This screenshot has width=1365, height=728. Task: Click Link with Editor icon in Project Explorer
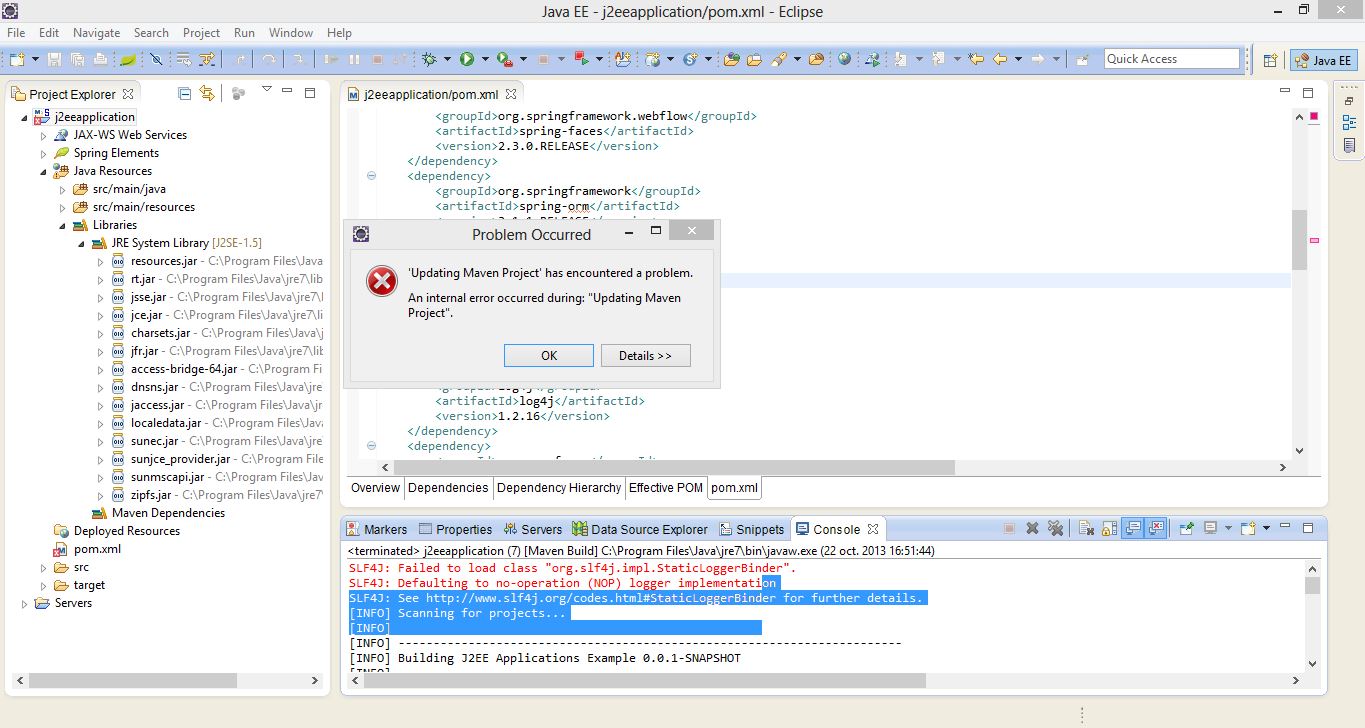(207, 93)
